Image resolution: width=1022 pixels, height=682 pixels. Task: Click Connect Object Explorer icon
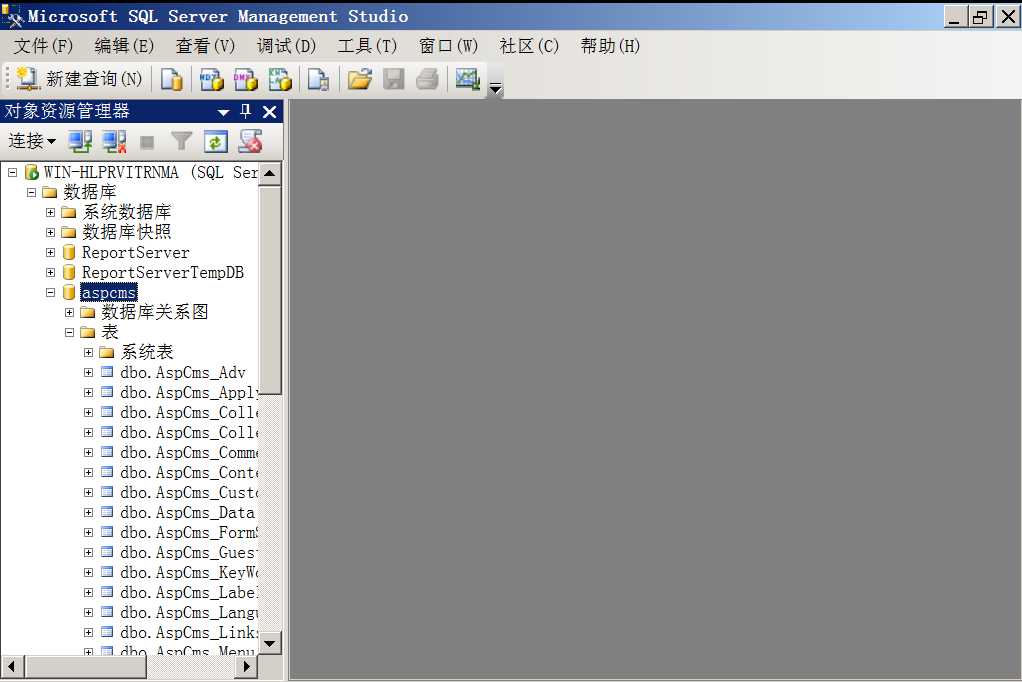click(80, 141)
